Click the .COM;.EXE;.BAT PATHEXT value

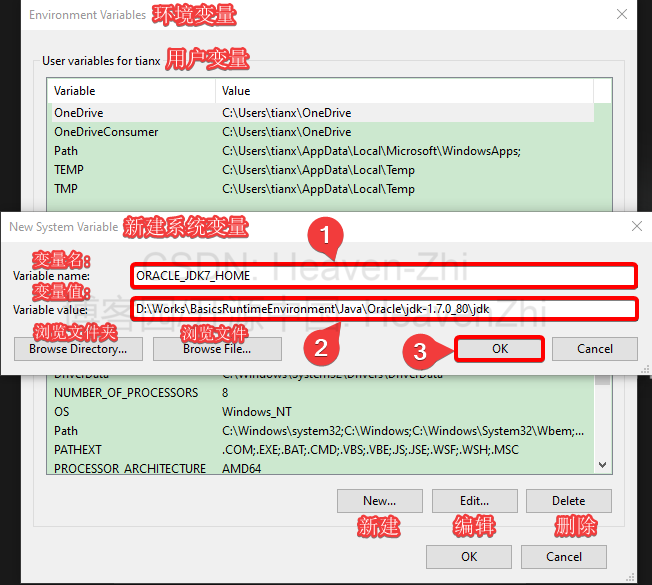370,449
